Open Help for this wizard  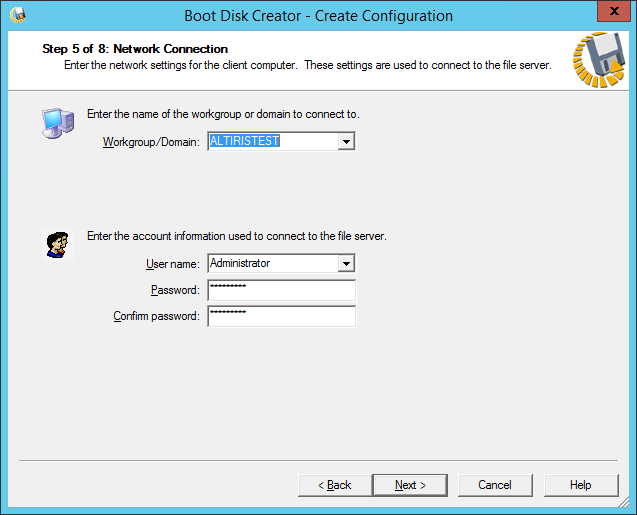pyautogui.click(x=580, y=485)
